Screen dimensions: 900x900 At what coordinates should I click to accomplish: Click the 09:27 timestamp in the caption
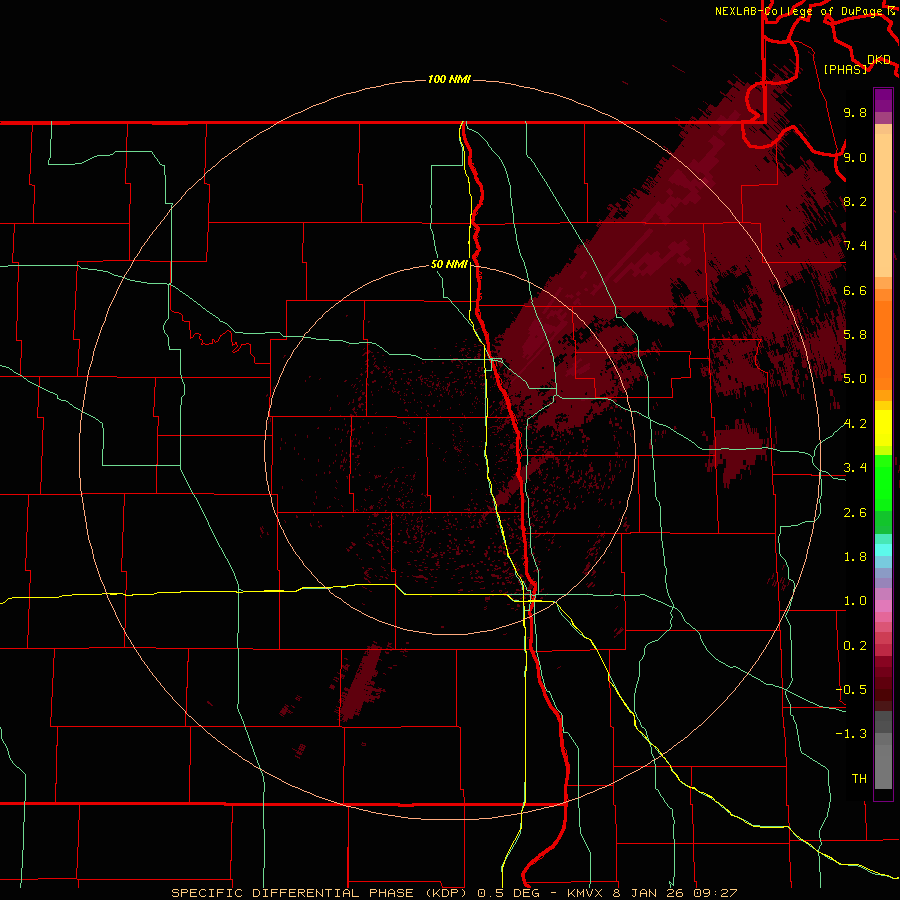715,893
